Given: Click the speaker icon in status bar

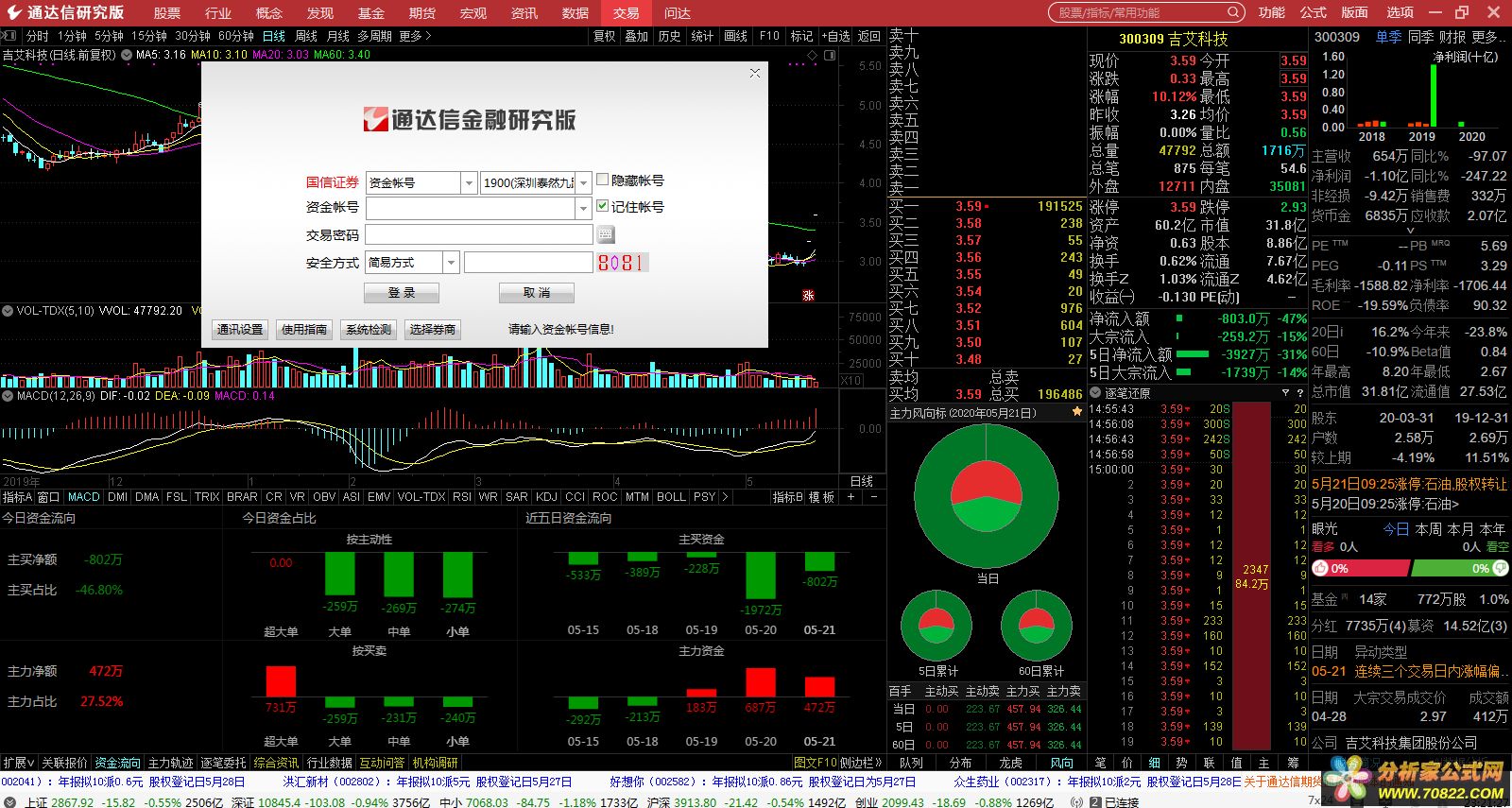Looking at the screenshot, I should [x=1078, y=801].
